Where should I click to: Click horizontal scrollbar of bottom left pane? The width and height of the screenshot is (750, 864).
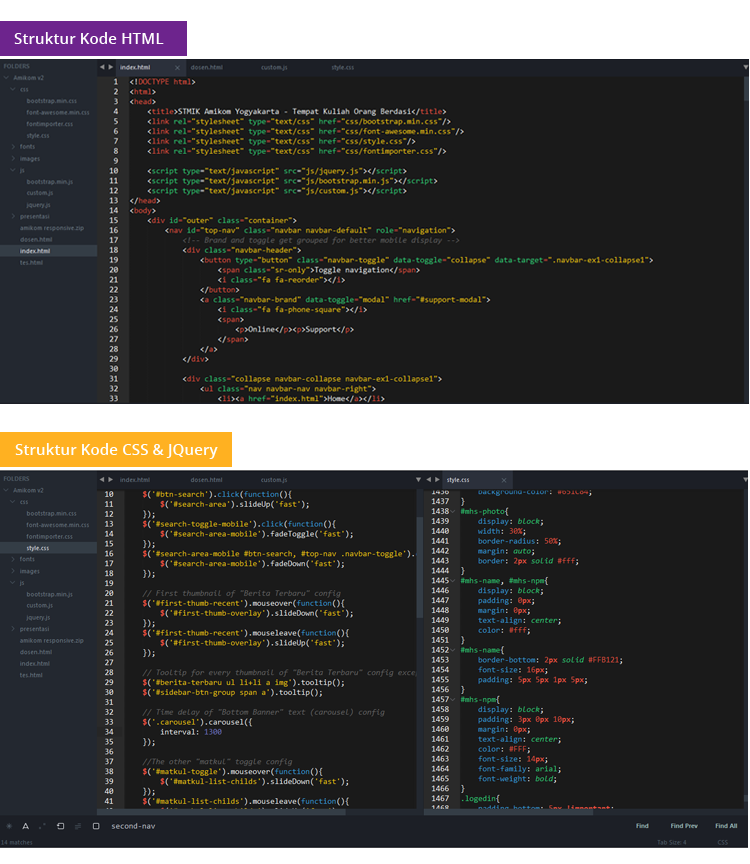[x=222, y=812]
